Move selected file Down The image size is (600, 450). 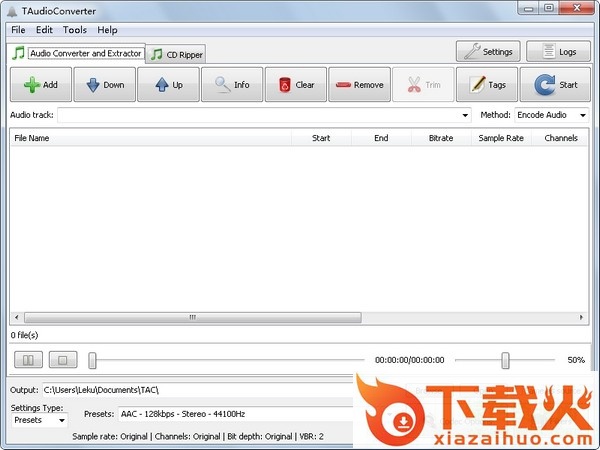tap(104, 85)
